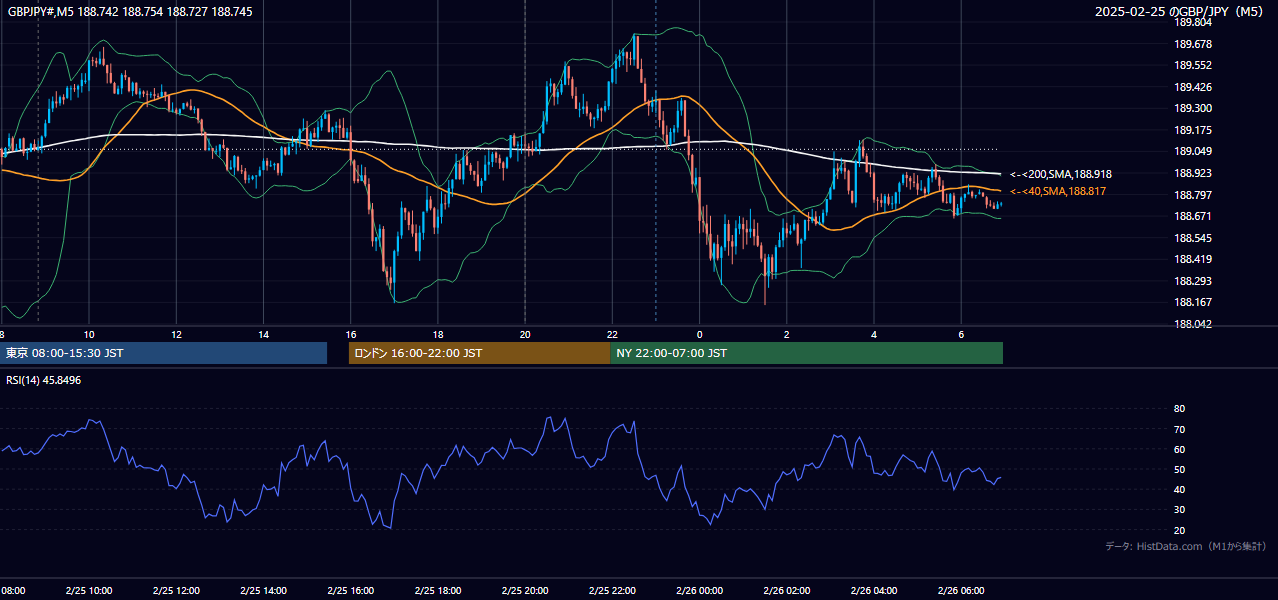Click price axis value 188.923
Viewport: 1278px width, 600px height.
(x=1192, y=173)
